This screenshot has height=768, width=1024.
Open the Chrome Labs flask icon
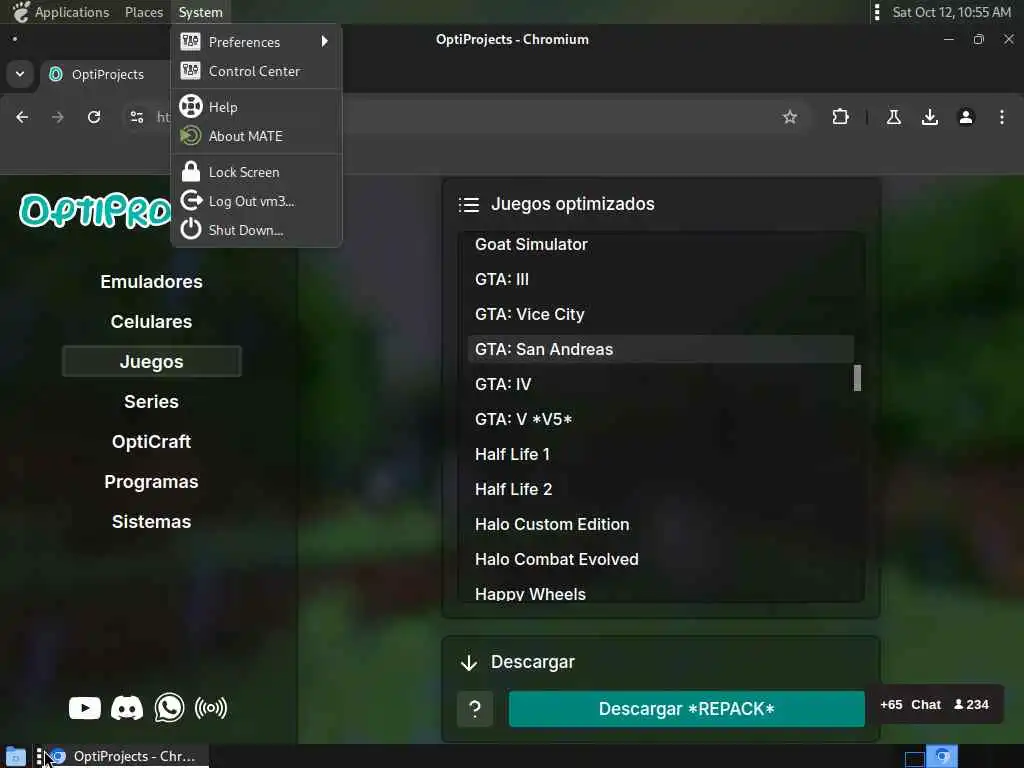pyautogui.click(x=894, y=117)
